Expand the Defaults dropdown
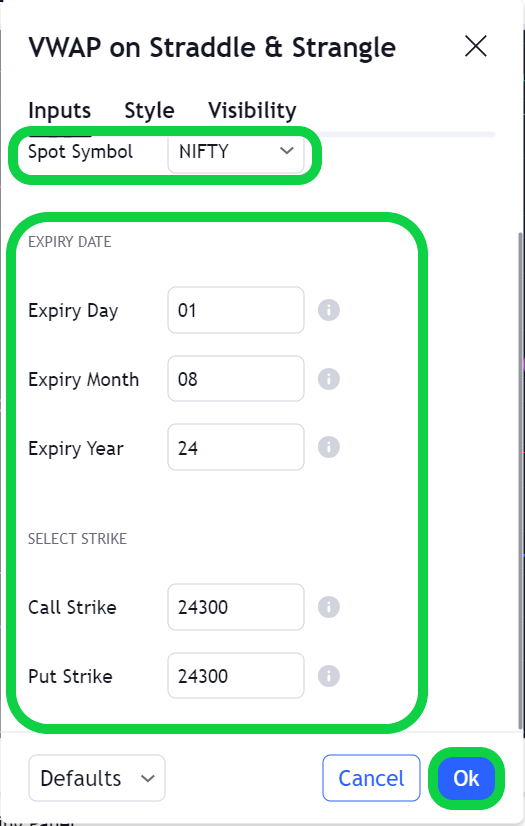The image size is (525, 826). 97,778
